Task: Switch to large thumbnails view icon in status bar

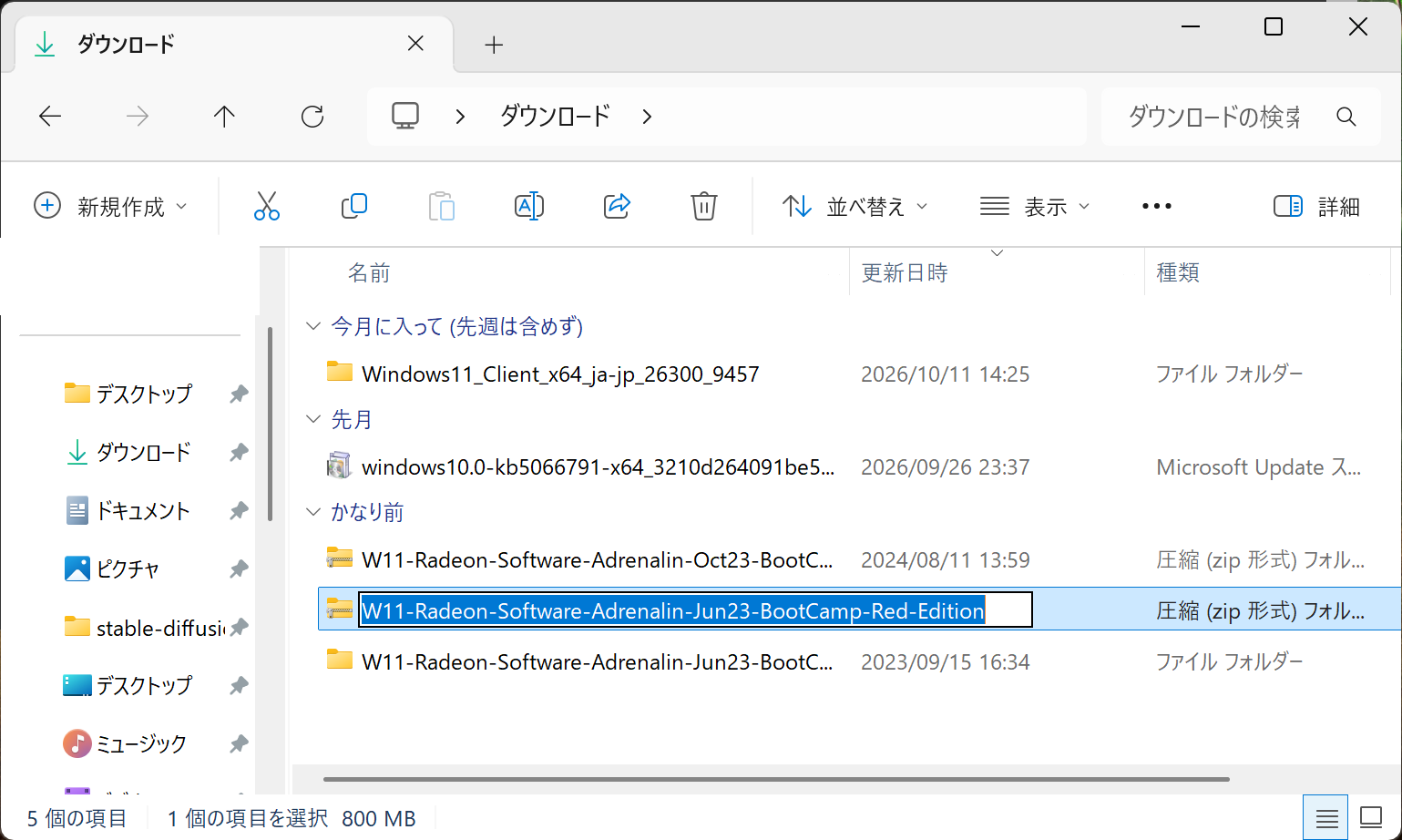Action: (1371, 818)
